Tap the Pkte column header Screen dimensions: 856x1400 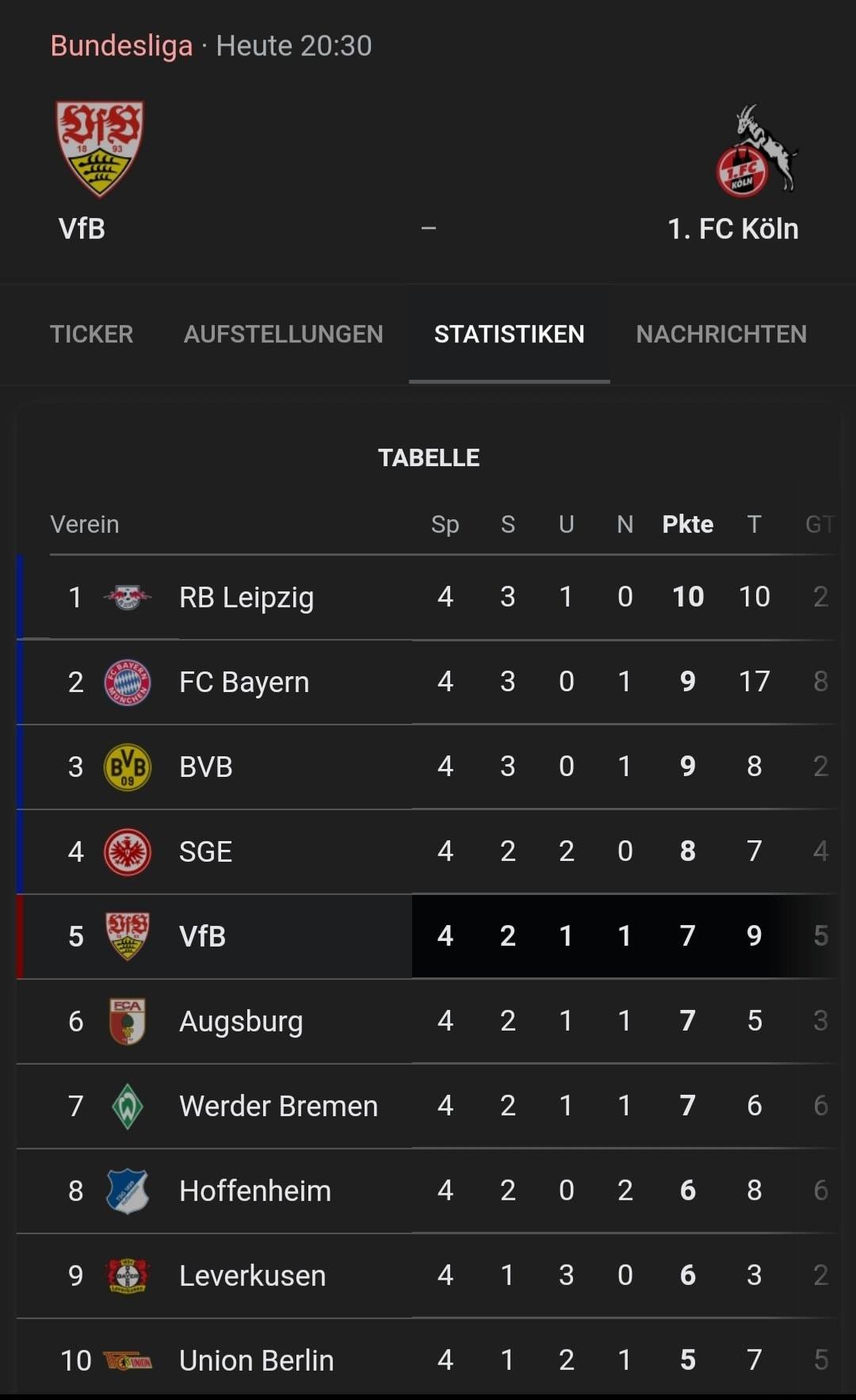click(687, 524)
